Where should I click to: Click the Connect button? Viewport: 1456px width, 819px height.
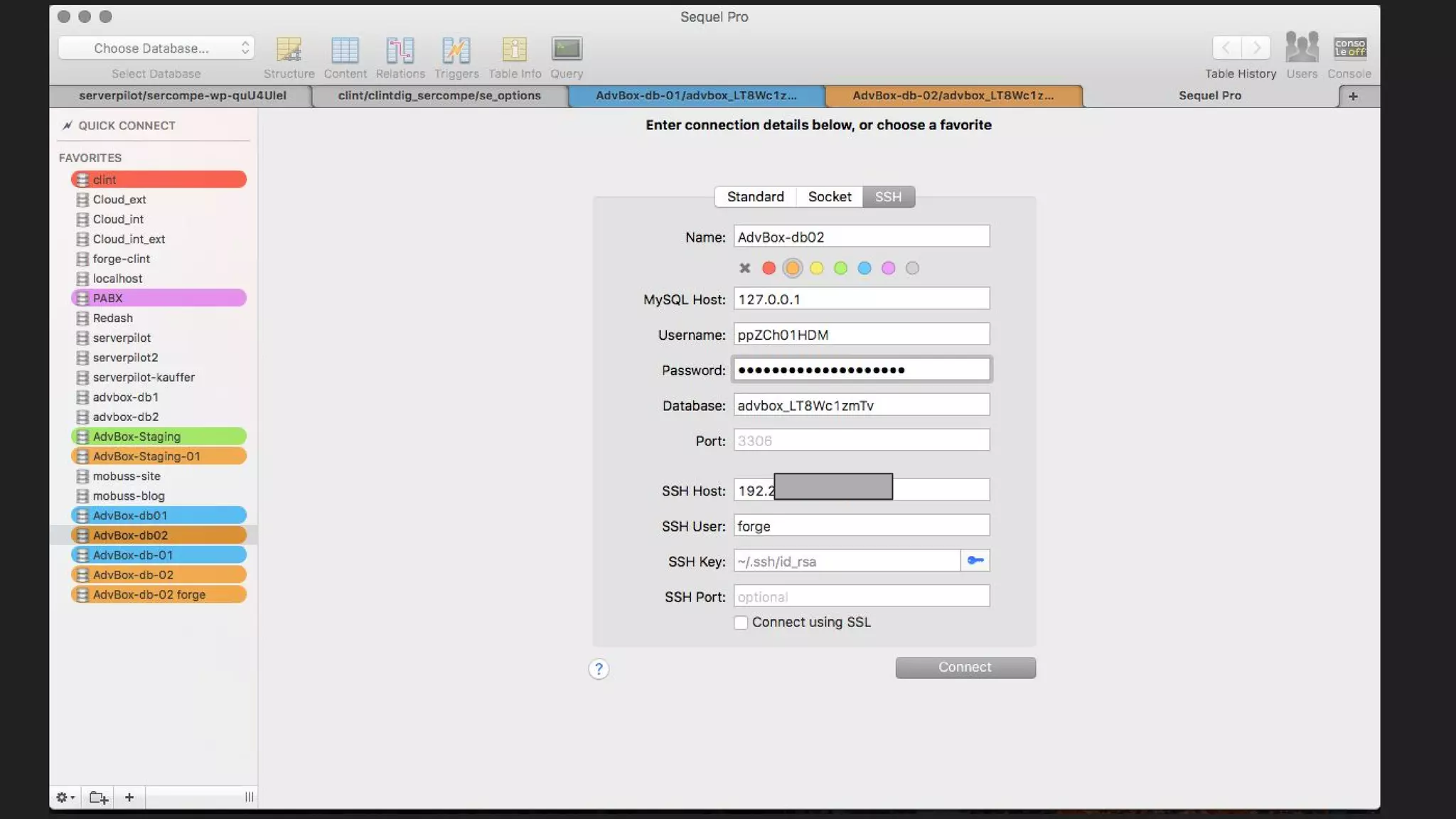pos(965,668)
